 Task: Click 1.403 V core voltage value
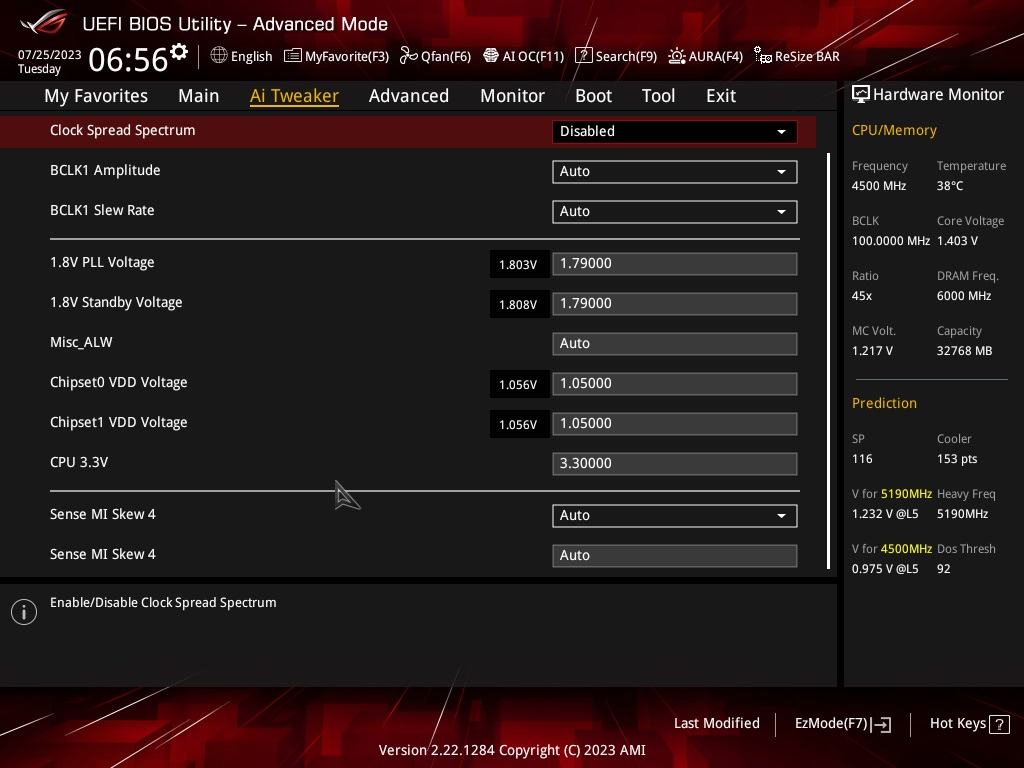tap(957, 241)
